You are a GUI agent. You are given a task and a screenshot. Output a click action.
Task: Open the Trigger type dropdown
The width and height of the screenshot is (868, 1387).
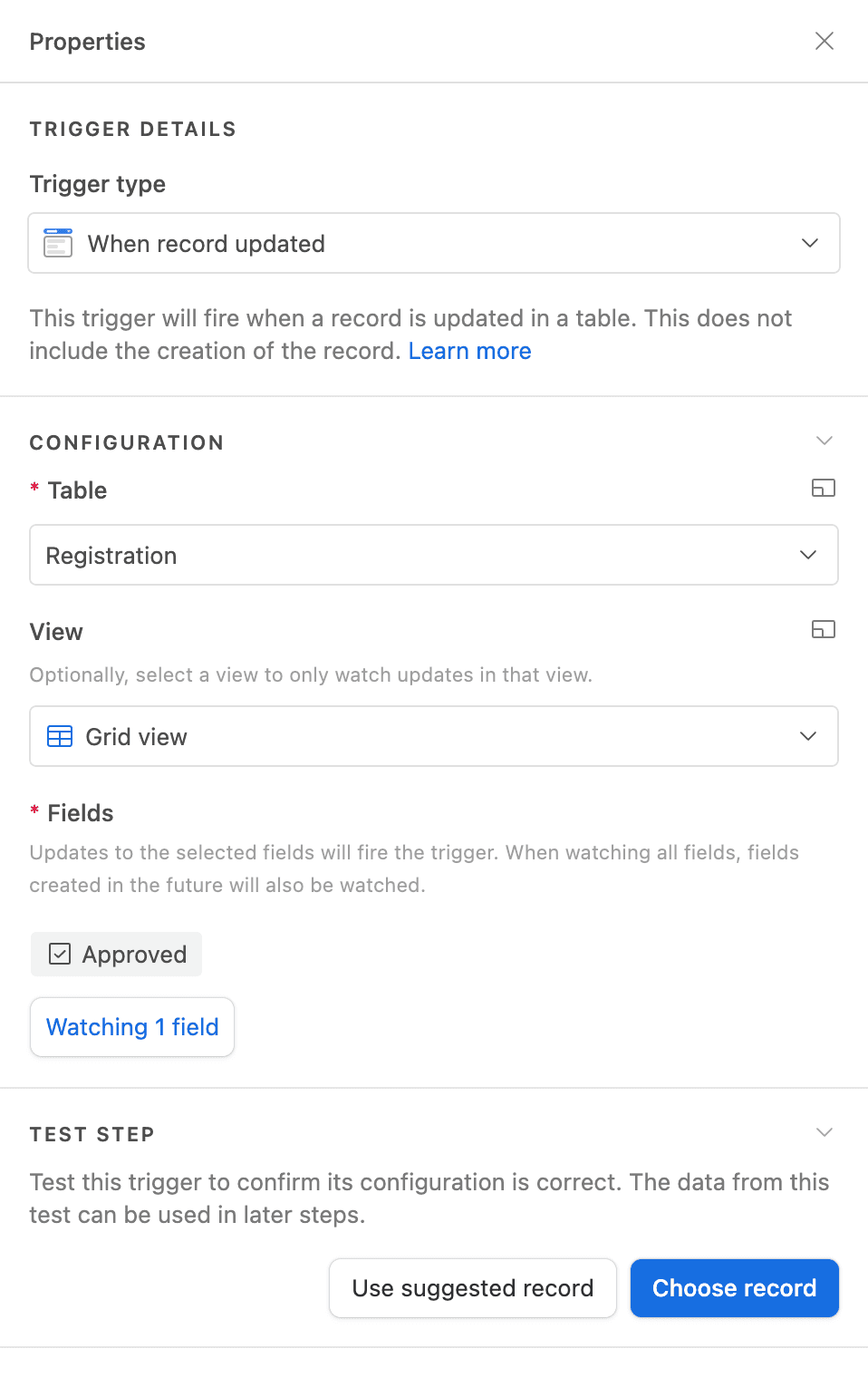[433, 243]
